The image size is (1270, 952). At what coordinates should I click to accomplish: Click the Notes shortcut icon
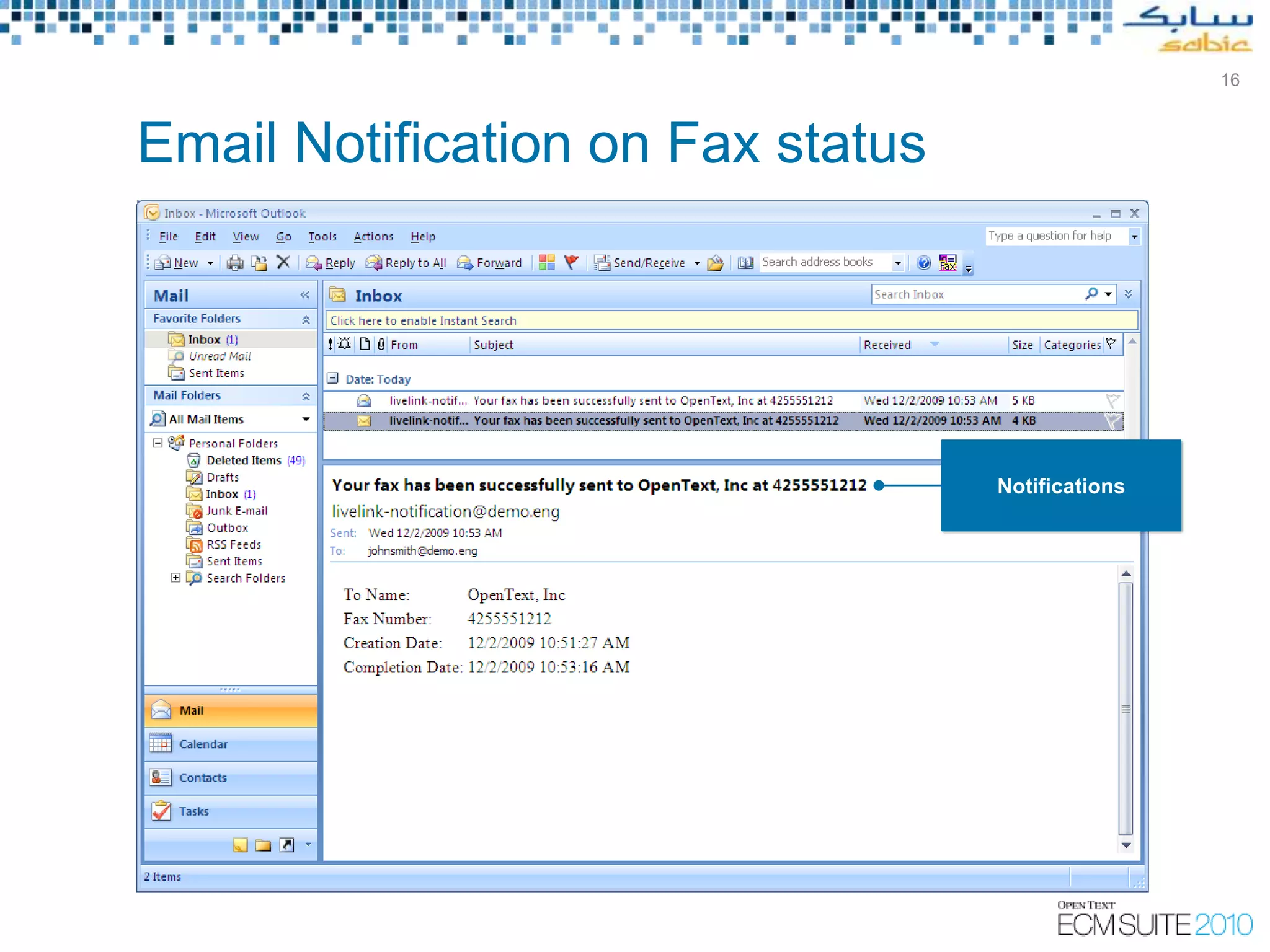tap(241, 845)
